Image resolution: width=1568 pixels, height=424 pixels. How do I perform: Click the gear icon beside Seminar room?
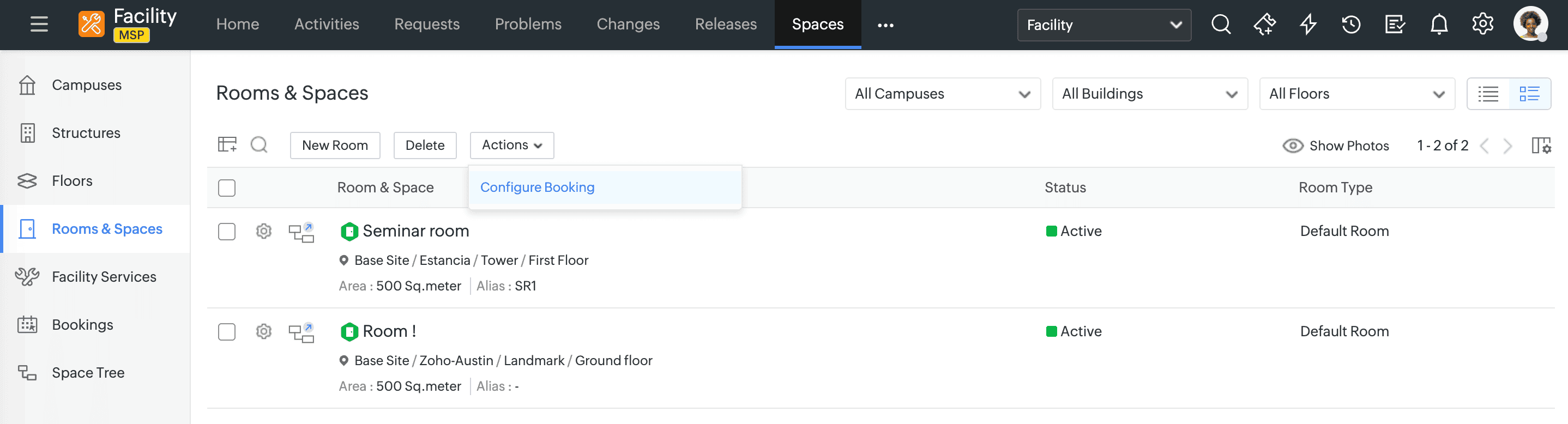[x=263, y=232]
